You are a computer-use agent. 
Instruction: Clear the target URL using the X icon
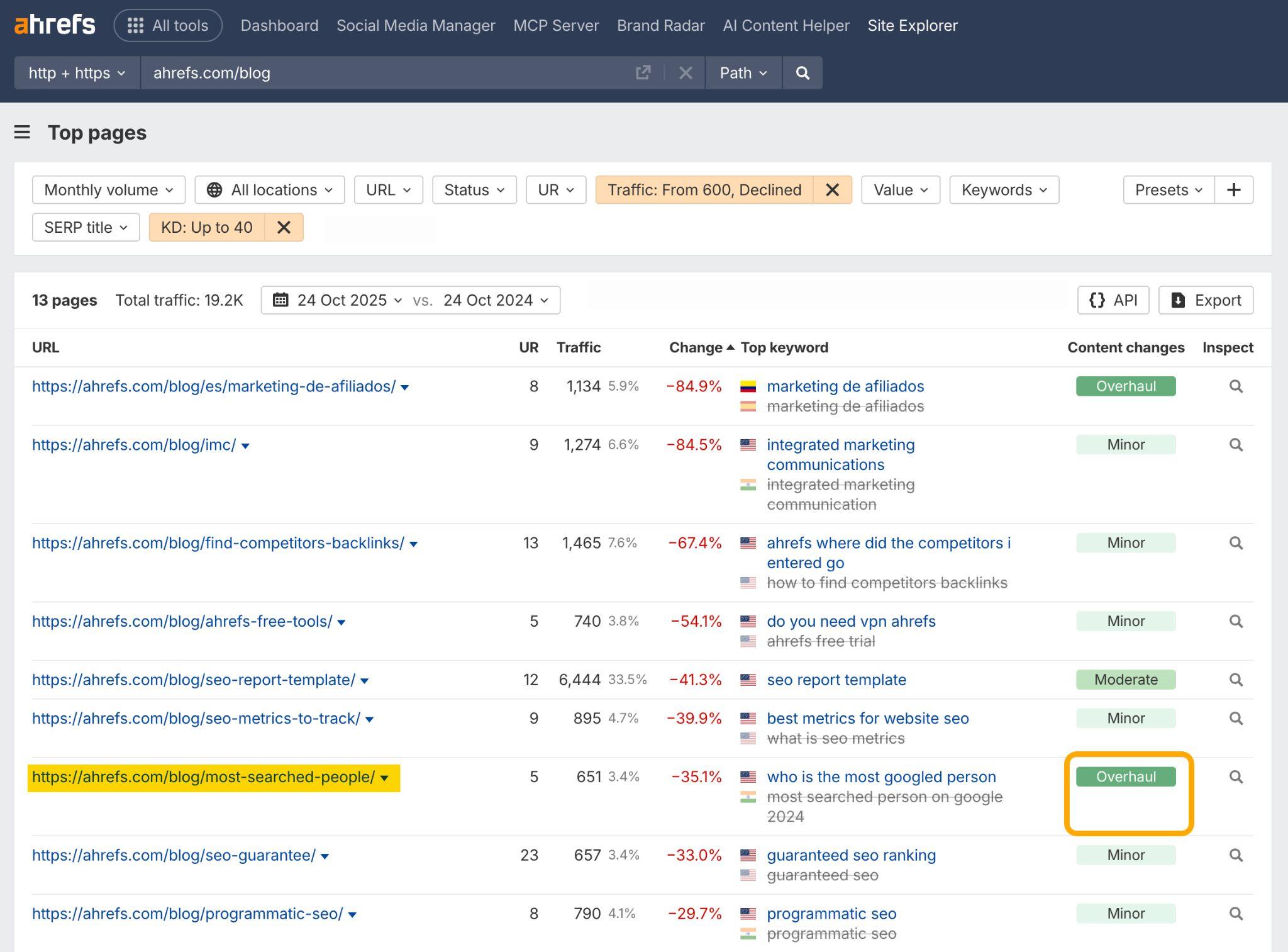pyautogui.click(x=686, y=72)
